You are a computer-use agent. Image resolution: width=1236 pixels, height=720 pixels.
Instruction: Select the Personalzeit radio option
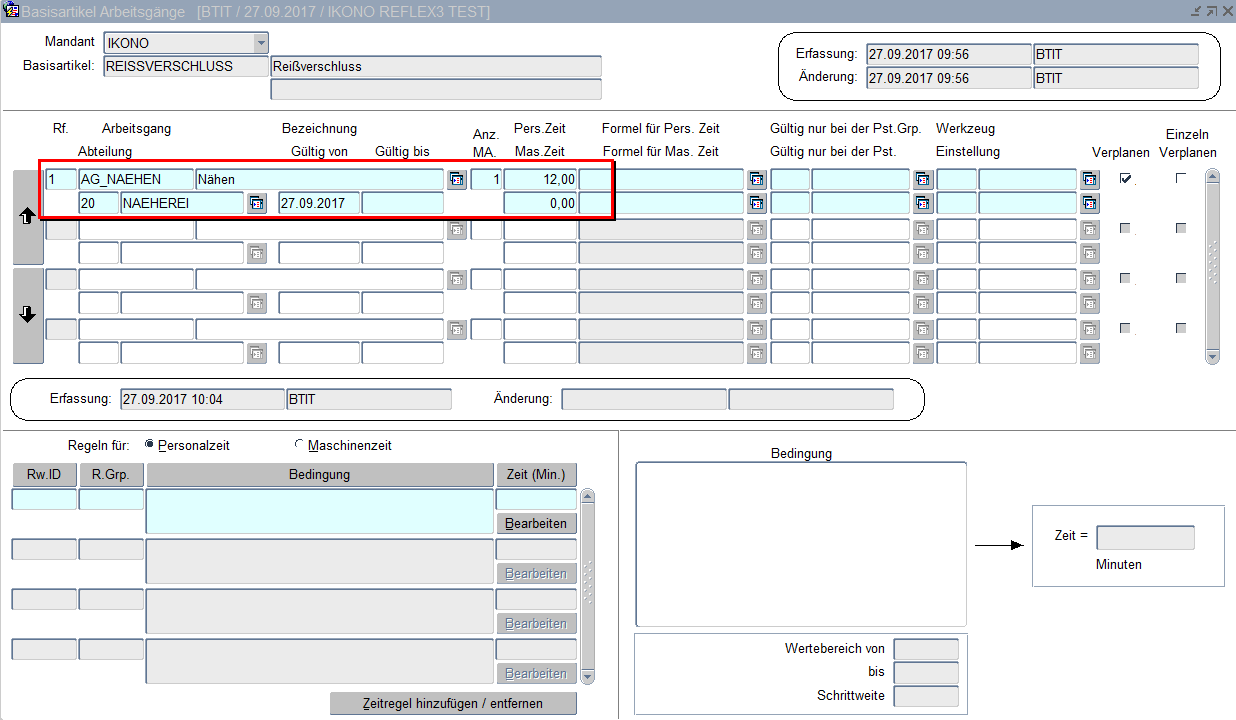click(x=150, y=445)
